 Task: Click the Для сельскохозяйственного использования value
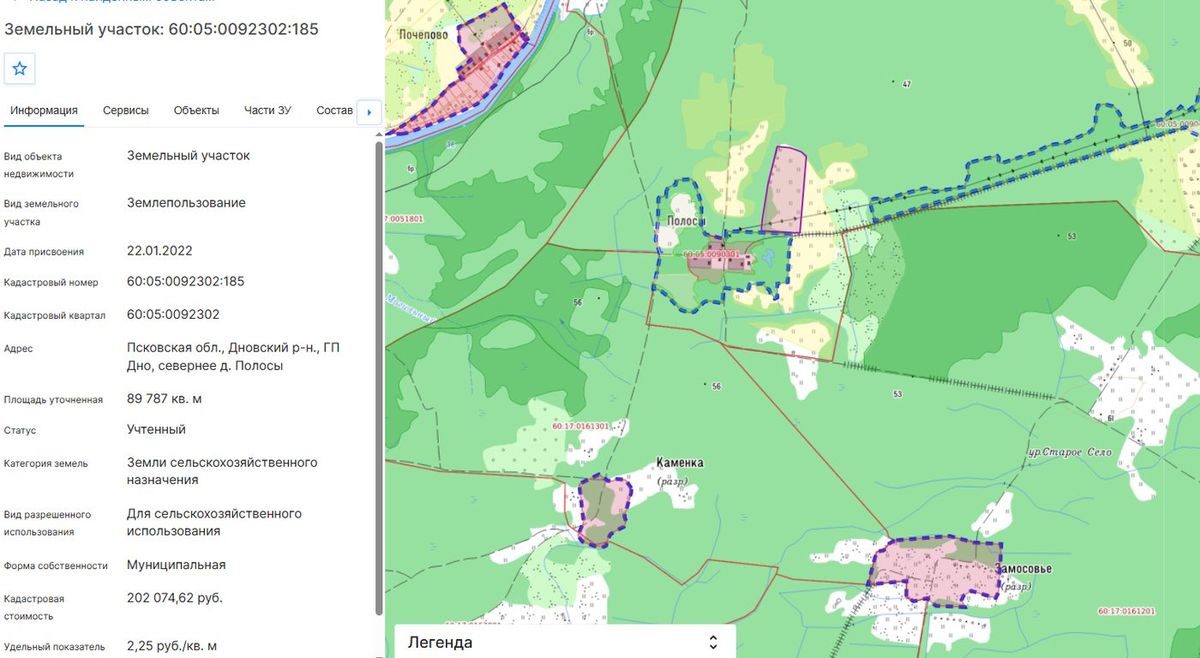tap(214, 522)
